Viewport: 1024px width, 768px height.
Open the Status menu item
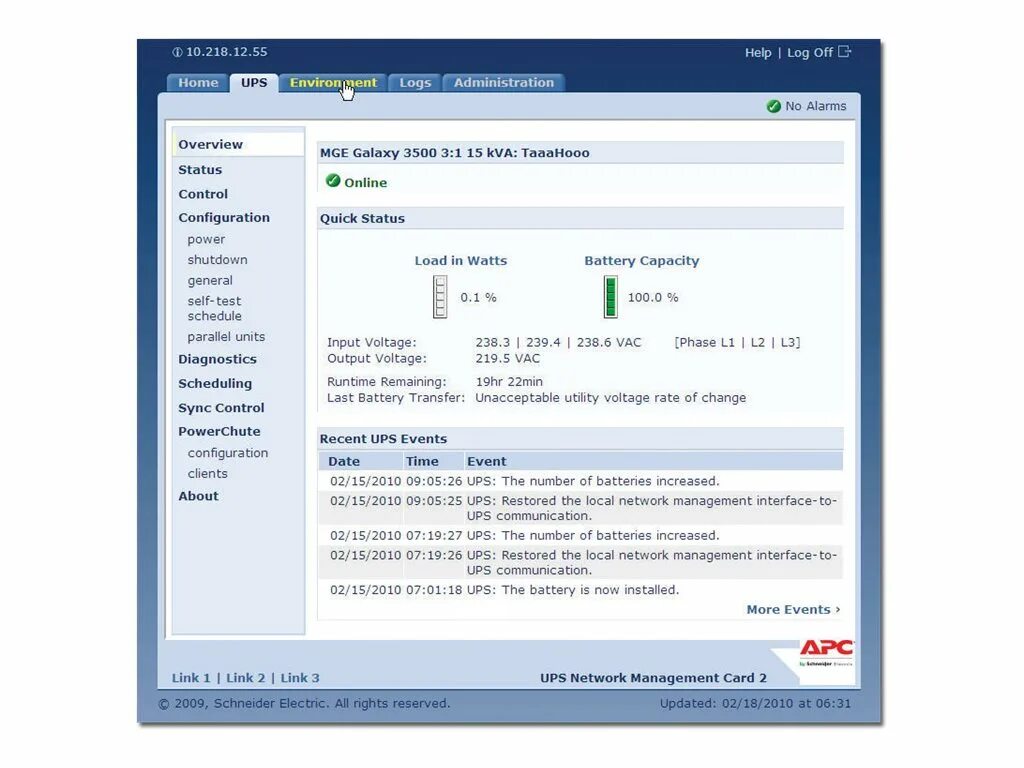click(x=200, y=170)
